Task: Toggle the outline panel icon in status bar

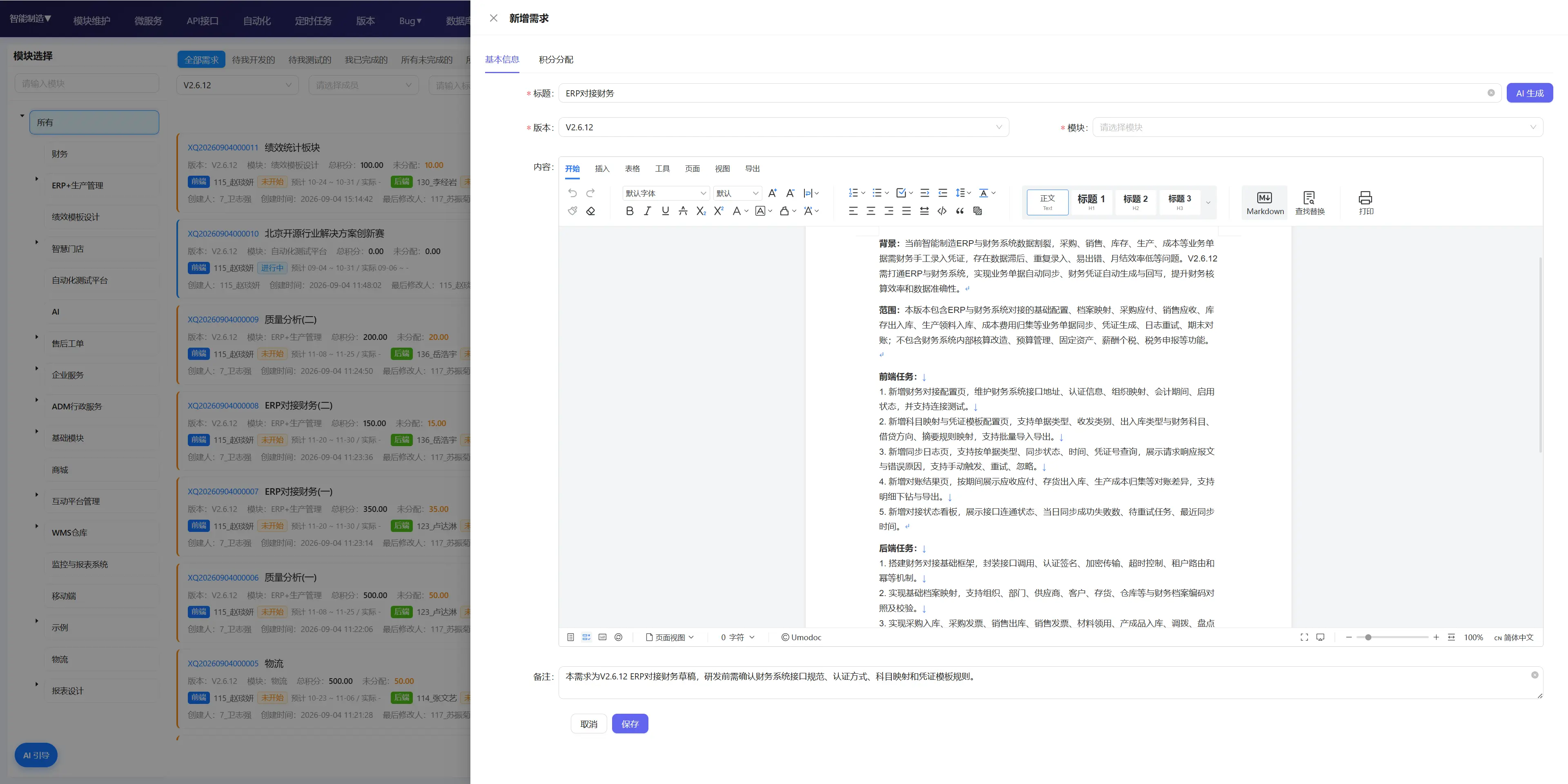Action: 570,637
